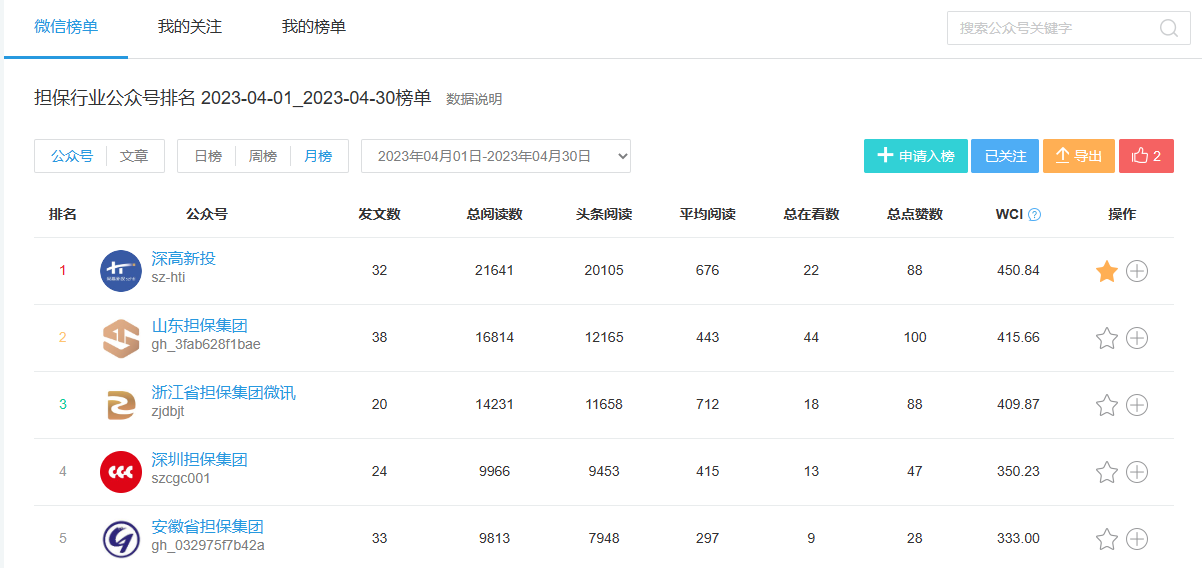
Task: Switch to 我的关注 tab
Action: 190,27
